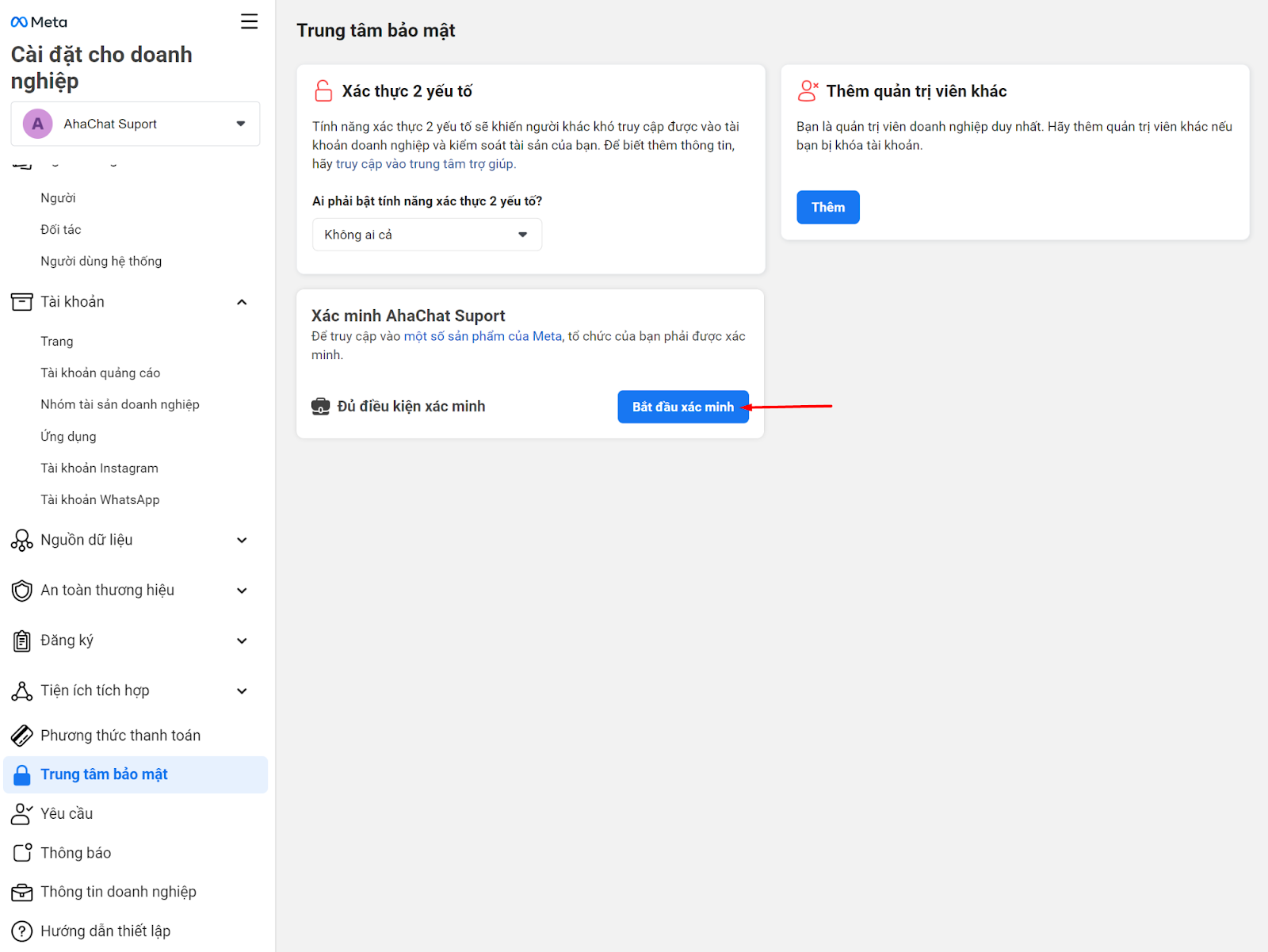This screenshot has height=952, width=1268.
Task: Follow một số sản phẩm của Meta link
Action: [x=483, y=336]
